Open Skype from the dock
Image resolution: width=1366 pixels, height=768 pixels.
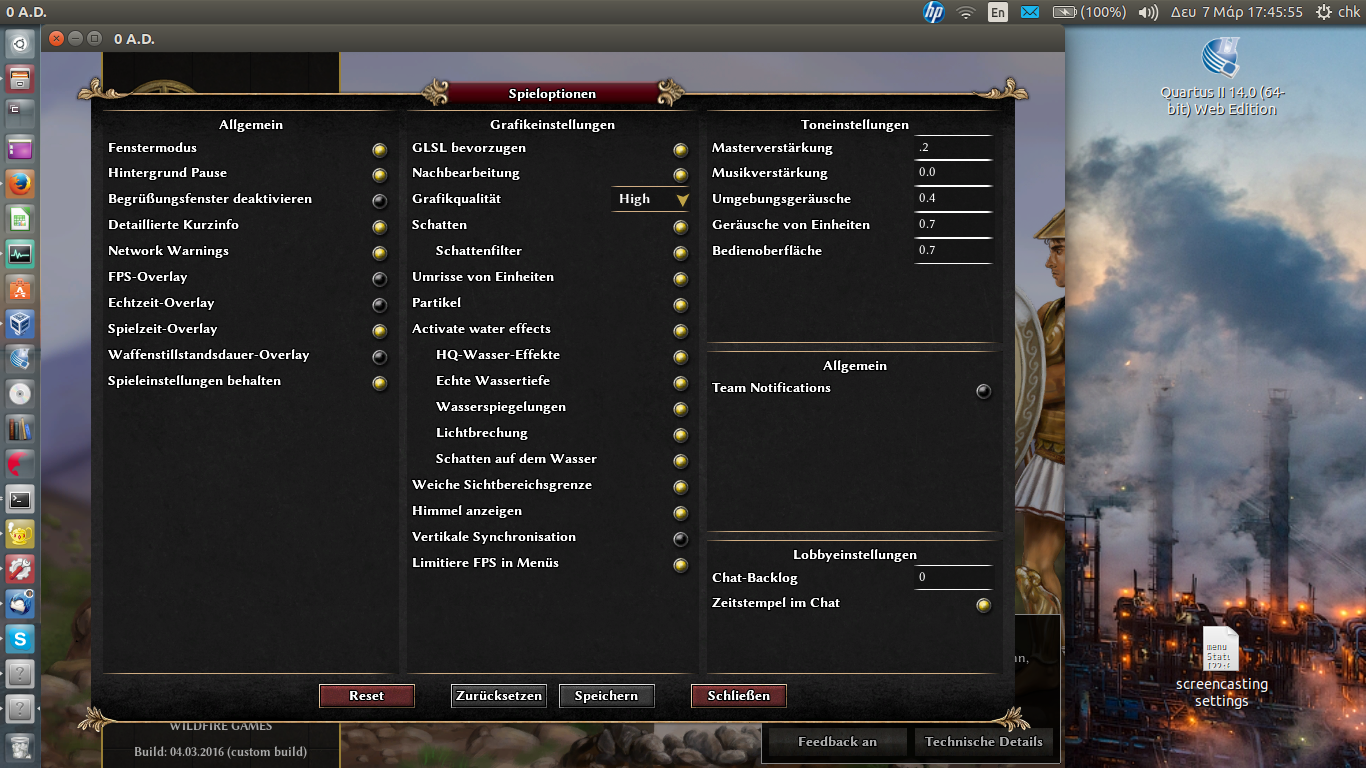click(20, 639)
